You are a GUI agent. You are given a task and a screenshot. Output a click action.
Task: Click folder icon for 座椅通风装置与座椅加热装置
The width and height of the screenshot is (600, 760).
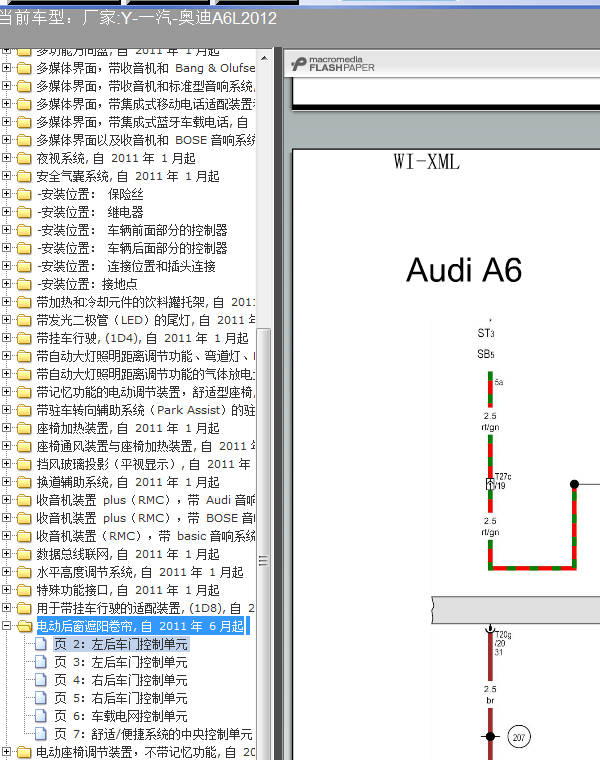(x=24, y=446)
